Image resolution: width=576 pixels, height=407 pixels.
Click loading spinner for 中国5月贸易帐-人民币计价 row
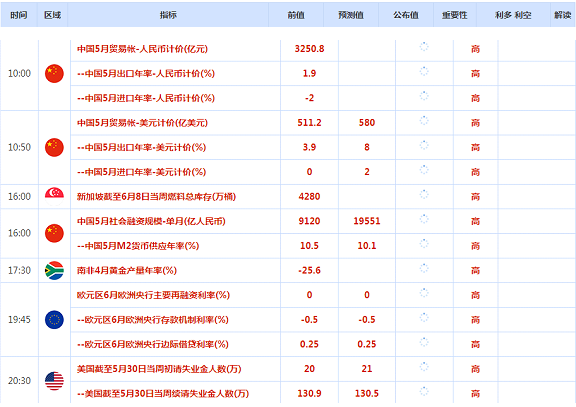pos(424,47)
